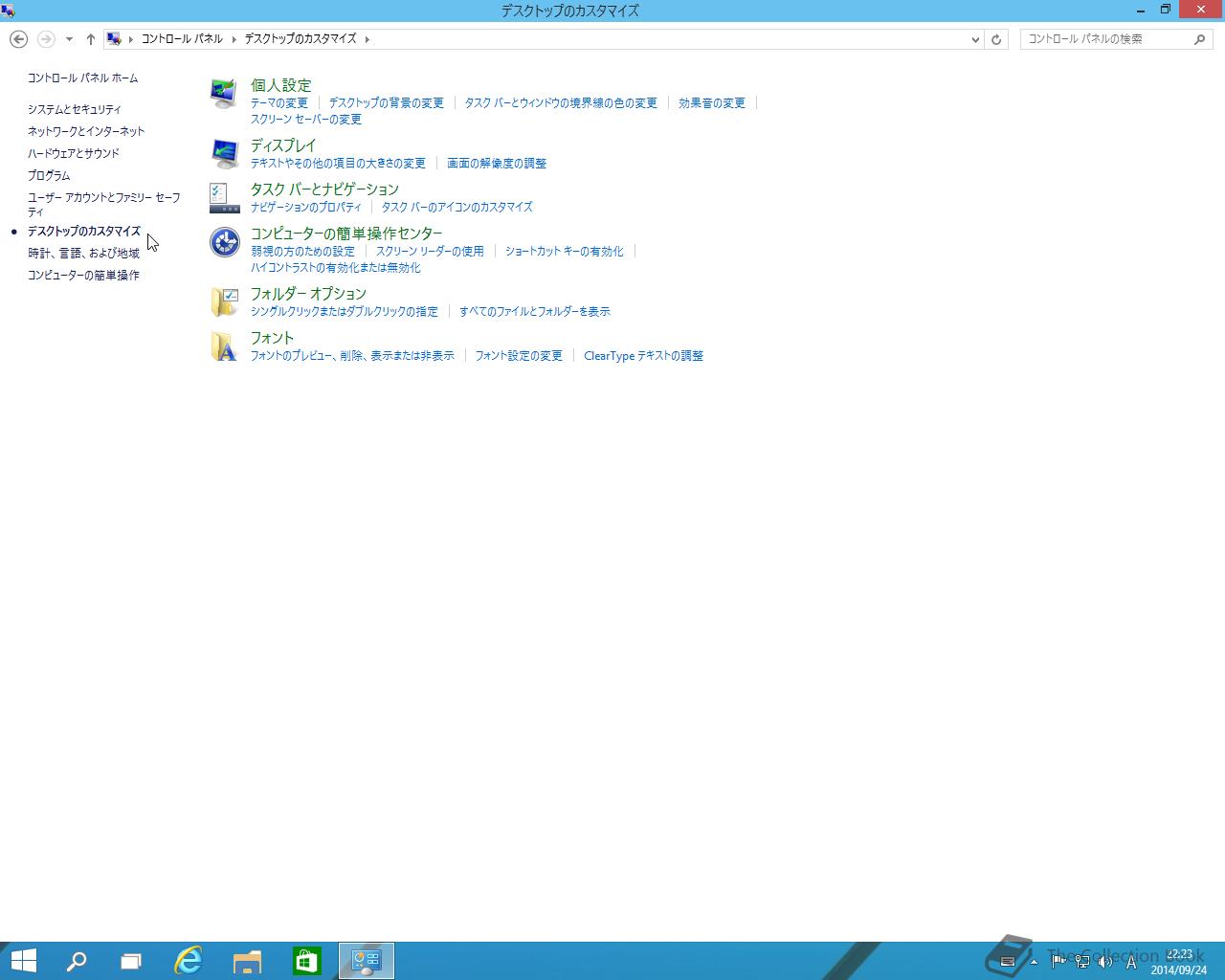Click the search magnifier in search box
Viewport: 1225px width, 980px height.
1200,39
